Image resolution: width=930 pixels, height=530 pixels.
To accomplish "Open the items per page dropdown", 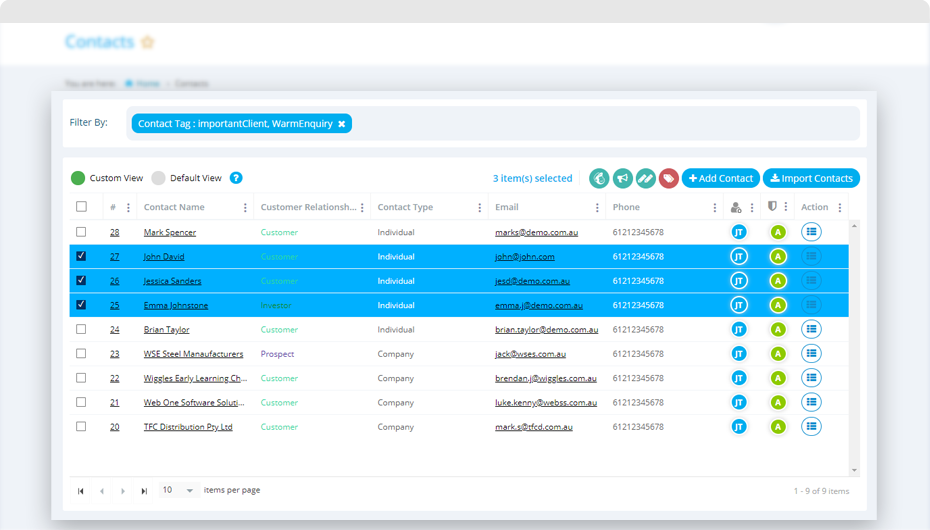I will pyautogui.click(x=177, y=490).
